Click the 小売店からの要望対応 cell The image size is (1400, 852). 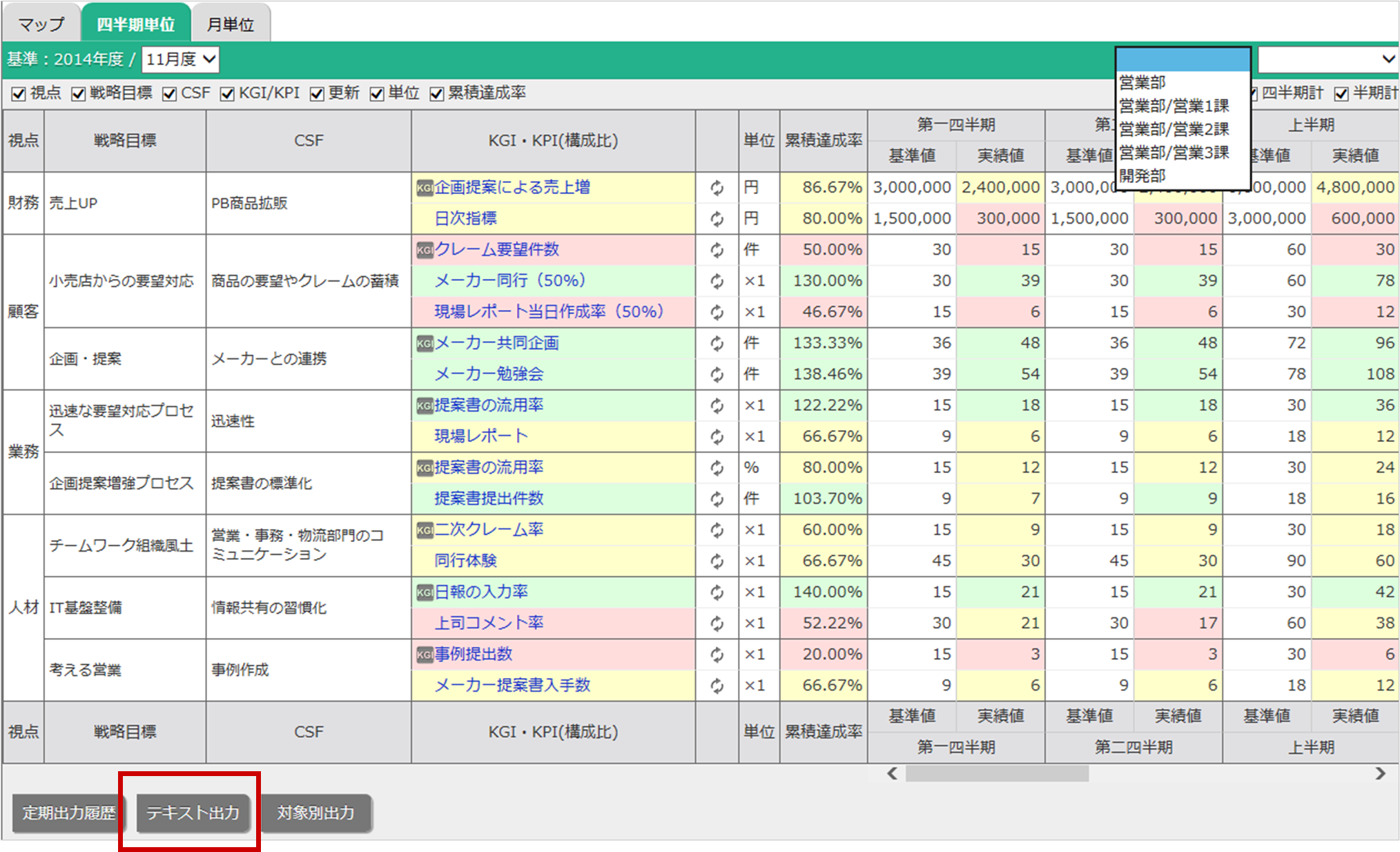click(x=125, y=281)
